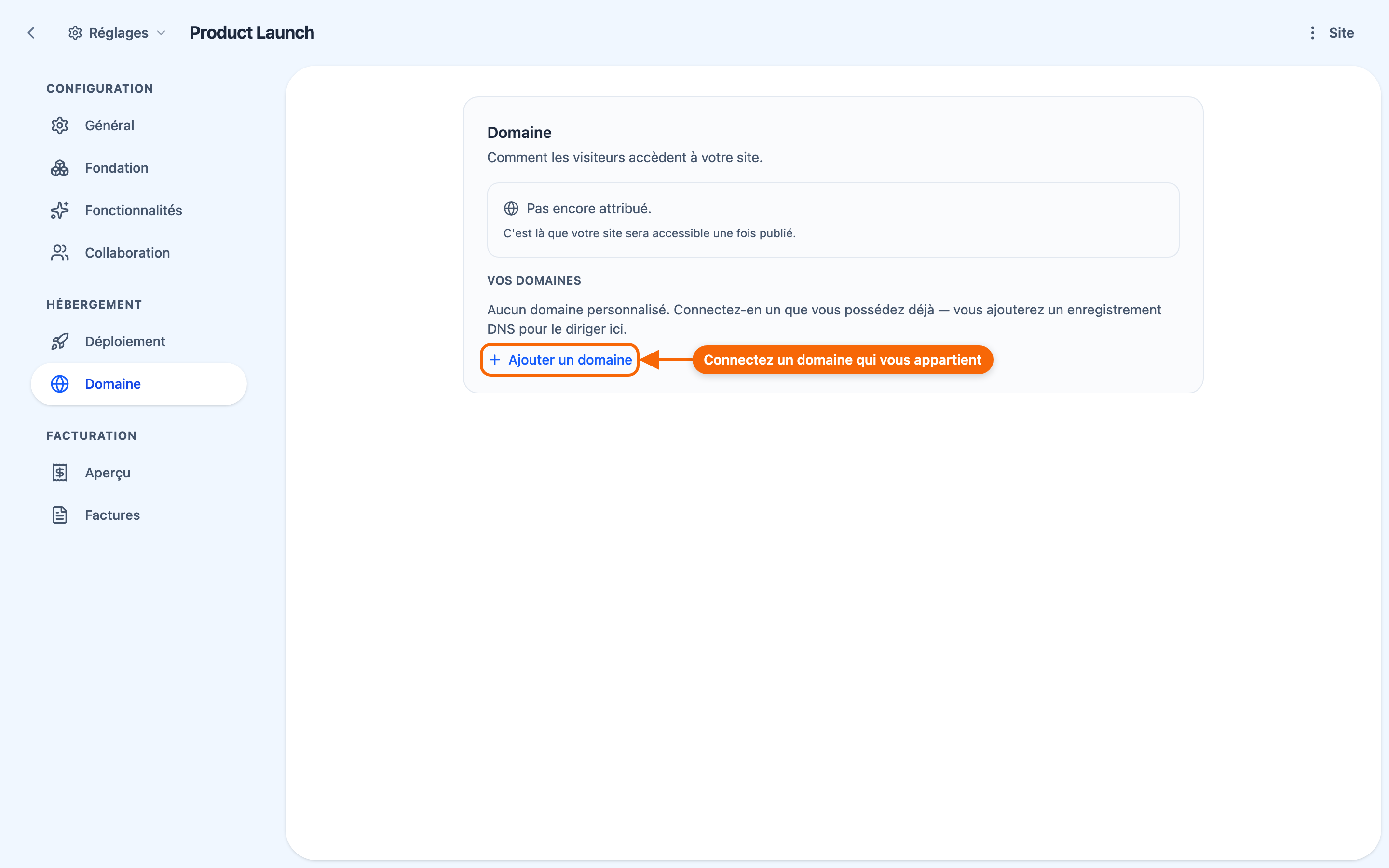
Task: Select the Domaine sidebar item
Action: tap(139, 383)
